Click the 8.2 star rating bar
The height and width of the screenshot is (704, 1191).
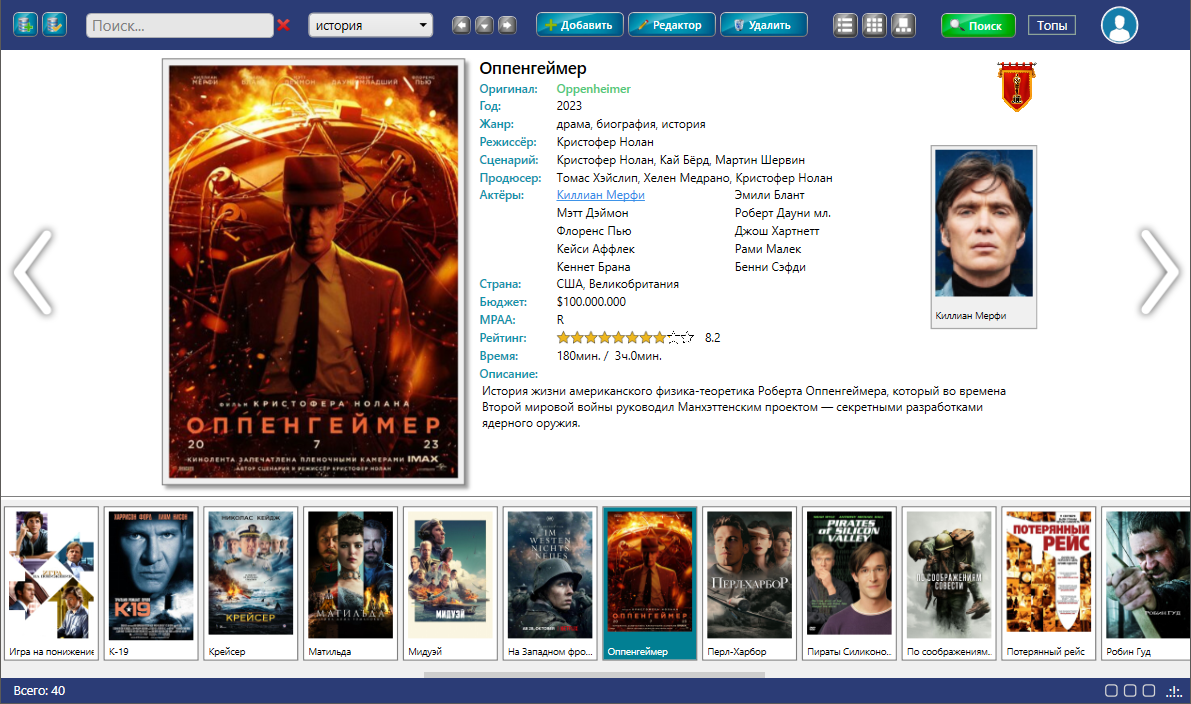(625, 337)
